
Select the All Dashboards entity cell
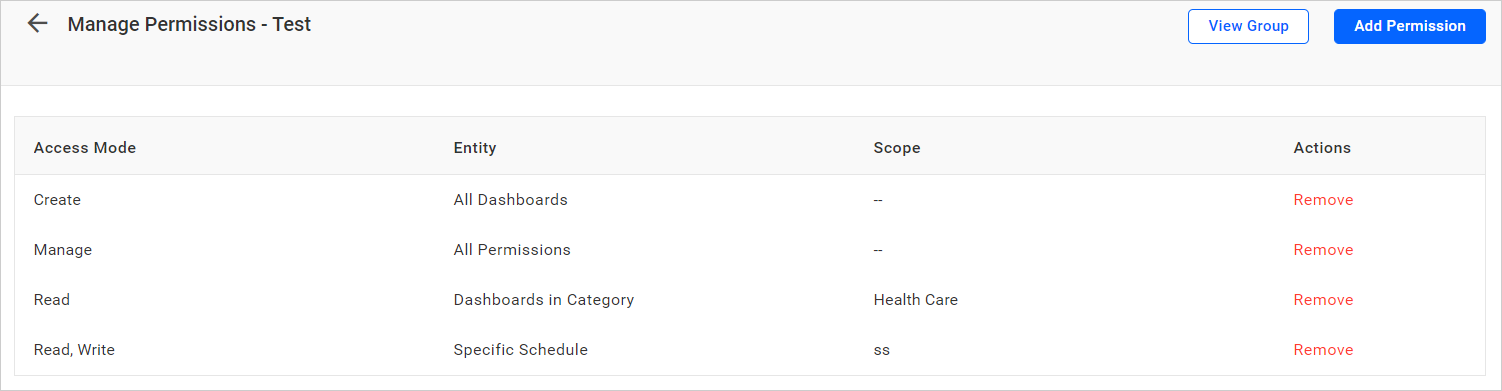(510, 200)
